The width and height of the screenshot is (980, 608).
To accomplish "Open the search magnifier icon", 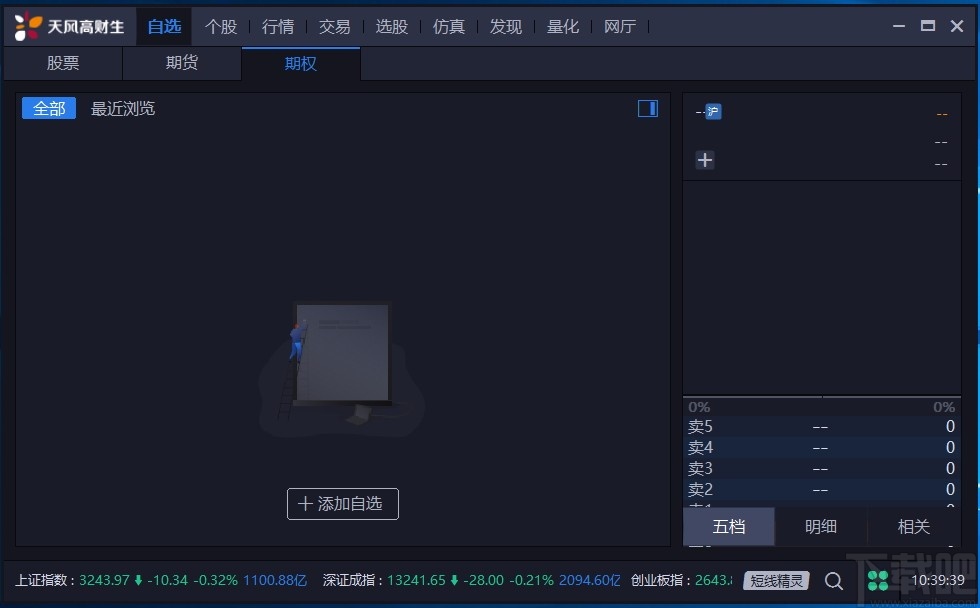I will coord(834,580).
